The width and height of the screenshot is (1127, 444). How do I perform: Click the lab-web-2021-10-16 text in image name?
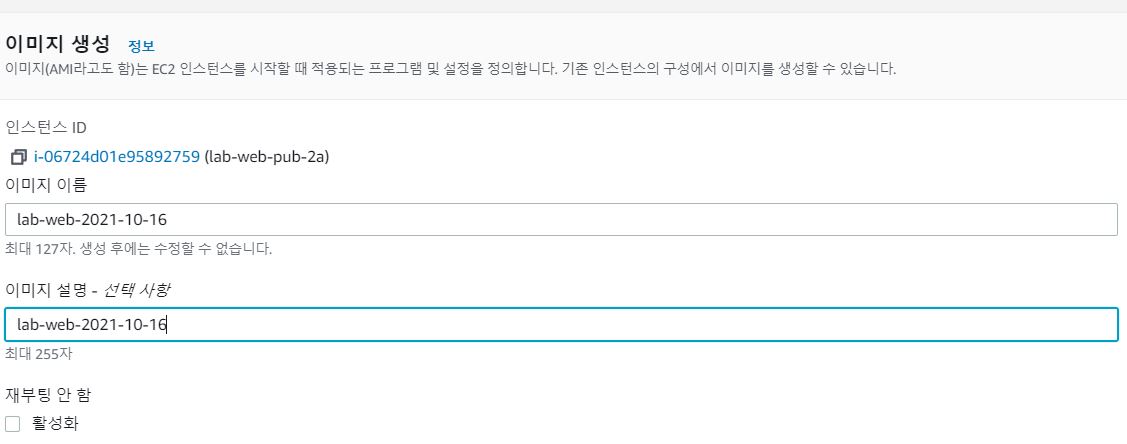(x=91, y=220)
